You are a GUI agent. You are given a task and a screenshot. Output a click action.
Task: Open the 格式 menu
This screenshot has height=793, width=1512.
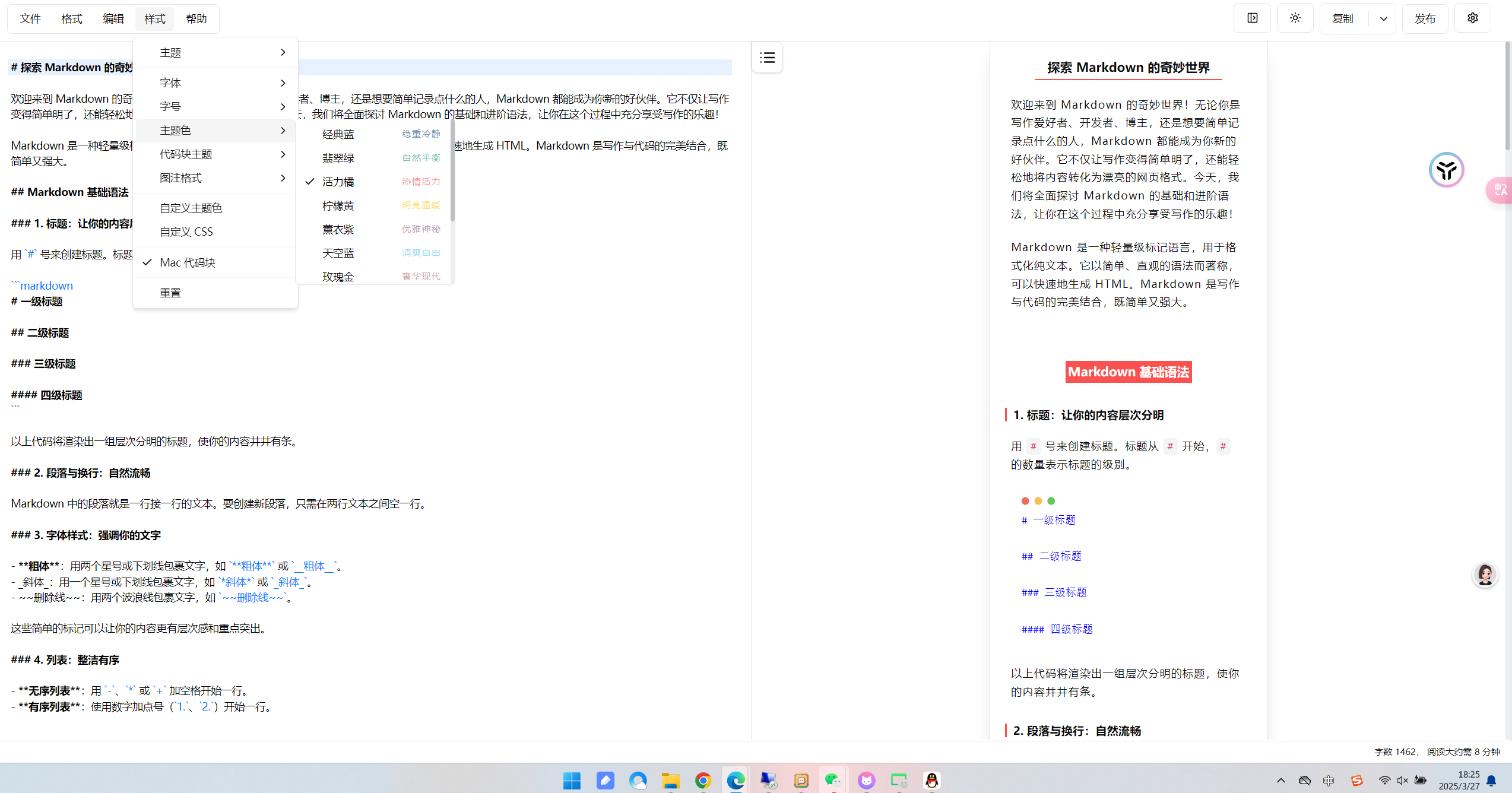[72, 18]
